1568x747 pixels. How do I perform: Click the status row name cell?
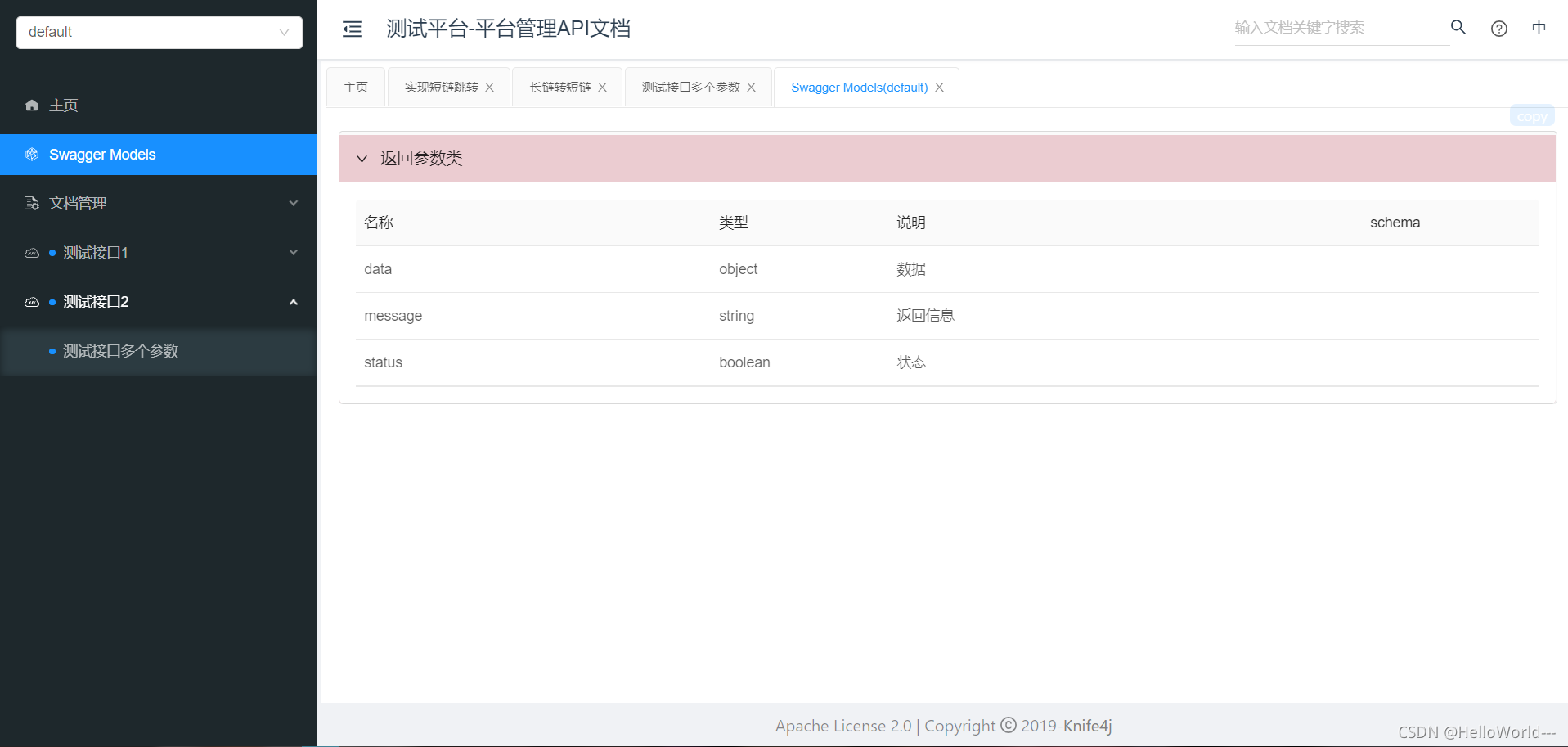(384, 362)
